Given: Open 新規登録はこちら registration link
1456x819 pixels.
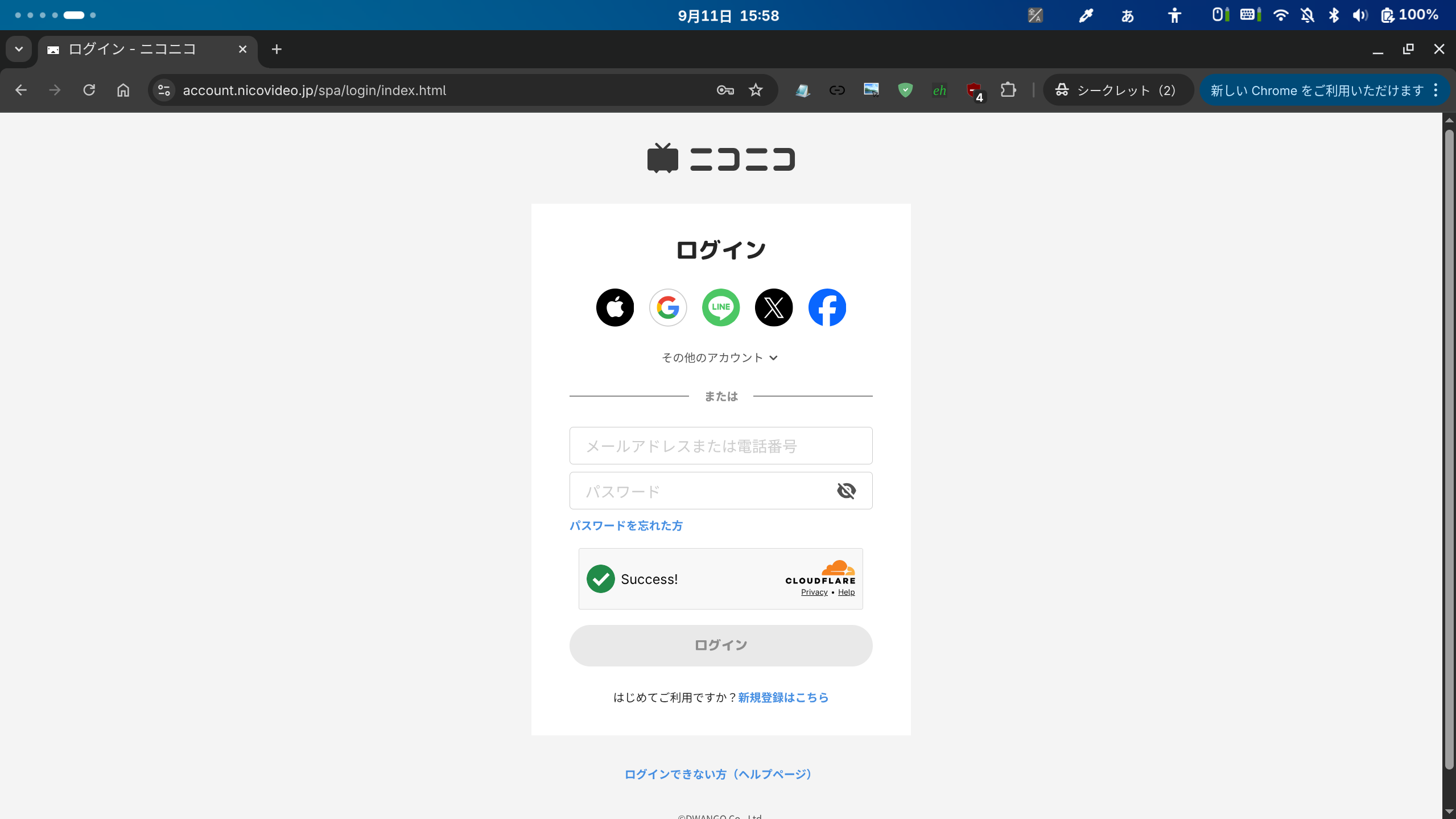Looking at the screenshot, I should tap(783, 697).
